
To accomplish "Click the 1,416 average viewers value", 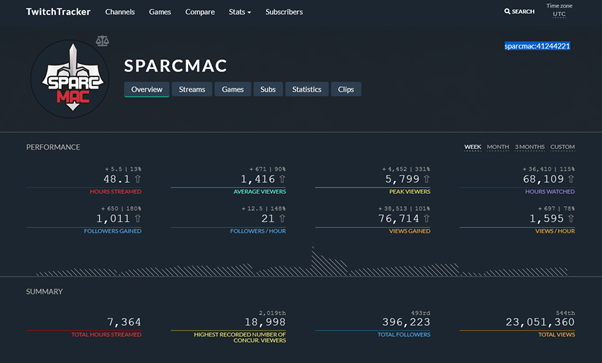I will (258, 179).
